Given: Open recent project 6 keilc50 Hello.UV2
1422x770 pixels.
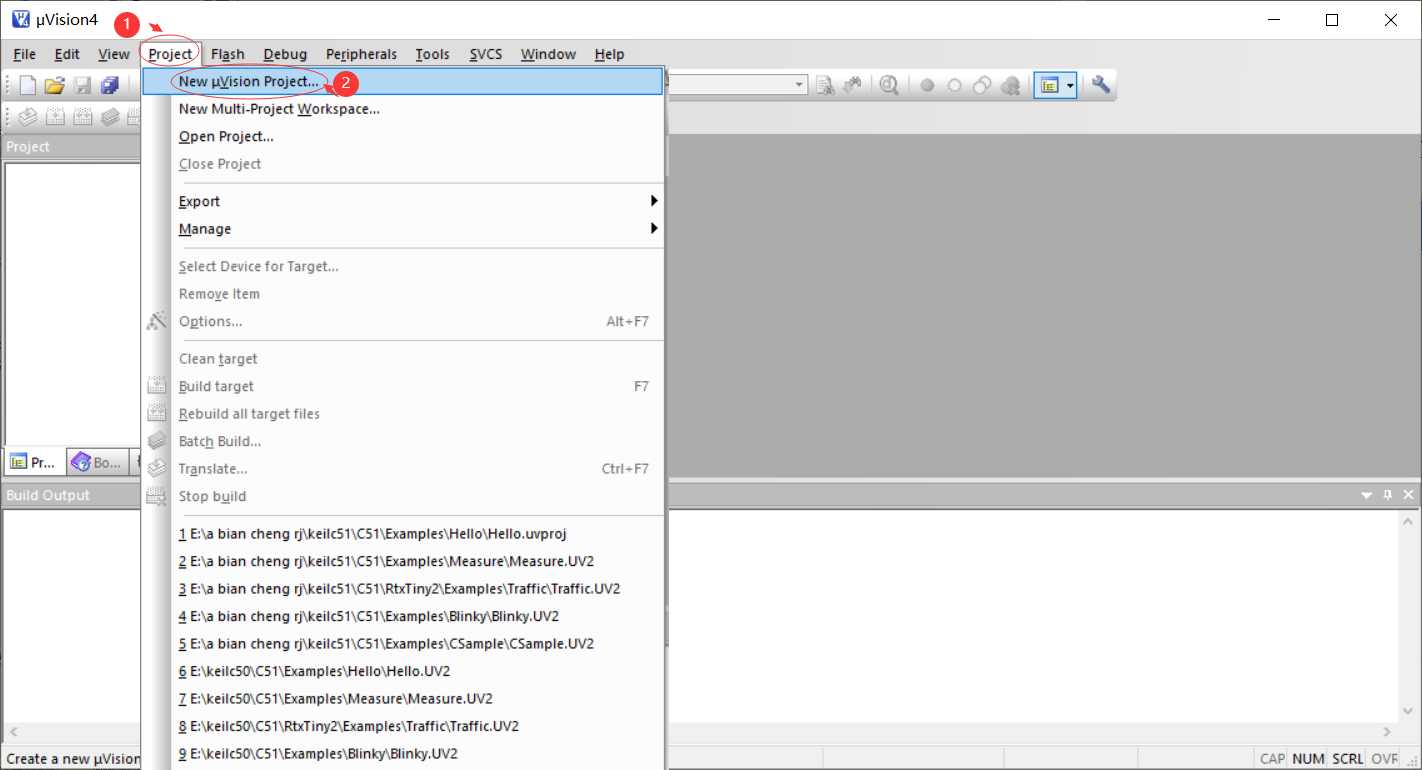Looking at the screenshot, I should 403,671.
